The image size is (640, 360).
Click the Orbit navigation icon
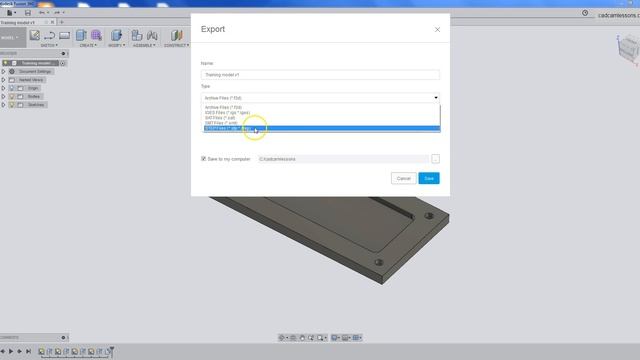pyautogui.click(x=282, y=338)
